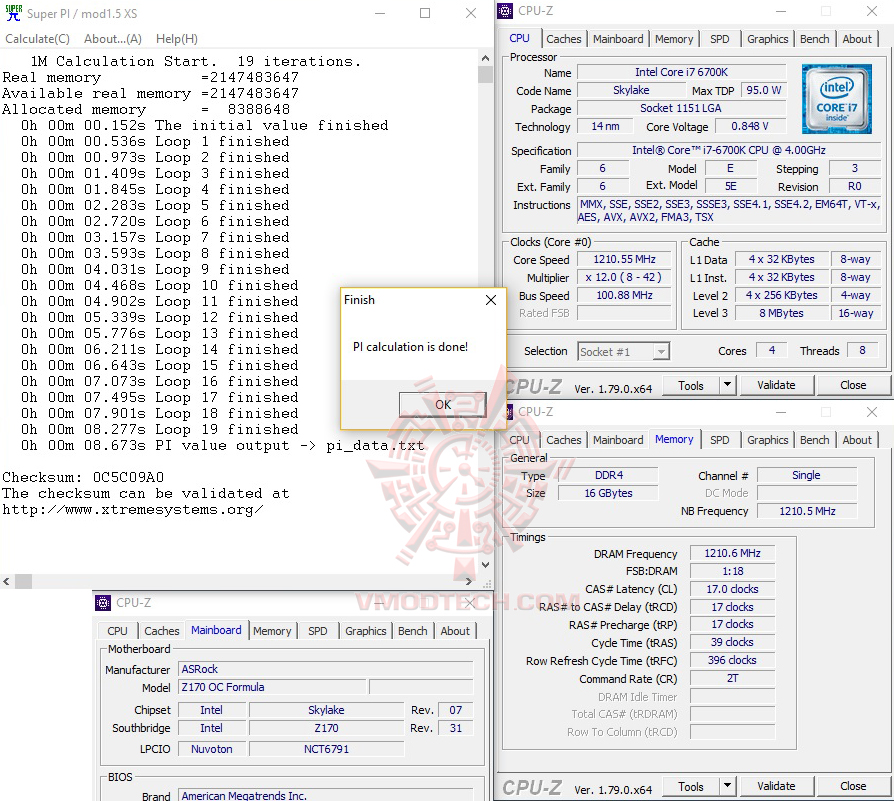894x801 pixels.
Task: Maximize the Super PI window
Action: (425, 13)
